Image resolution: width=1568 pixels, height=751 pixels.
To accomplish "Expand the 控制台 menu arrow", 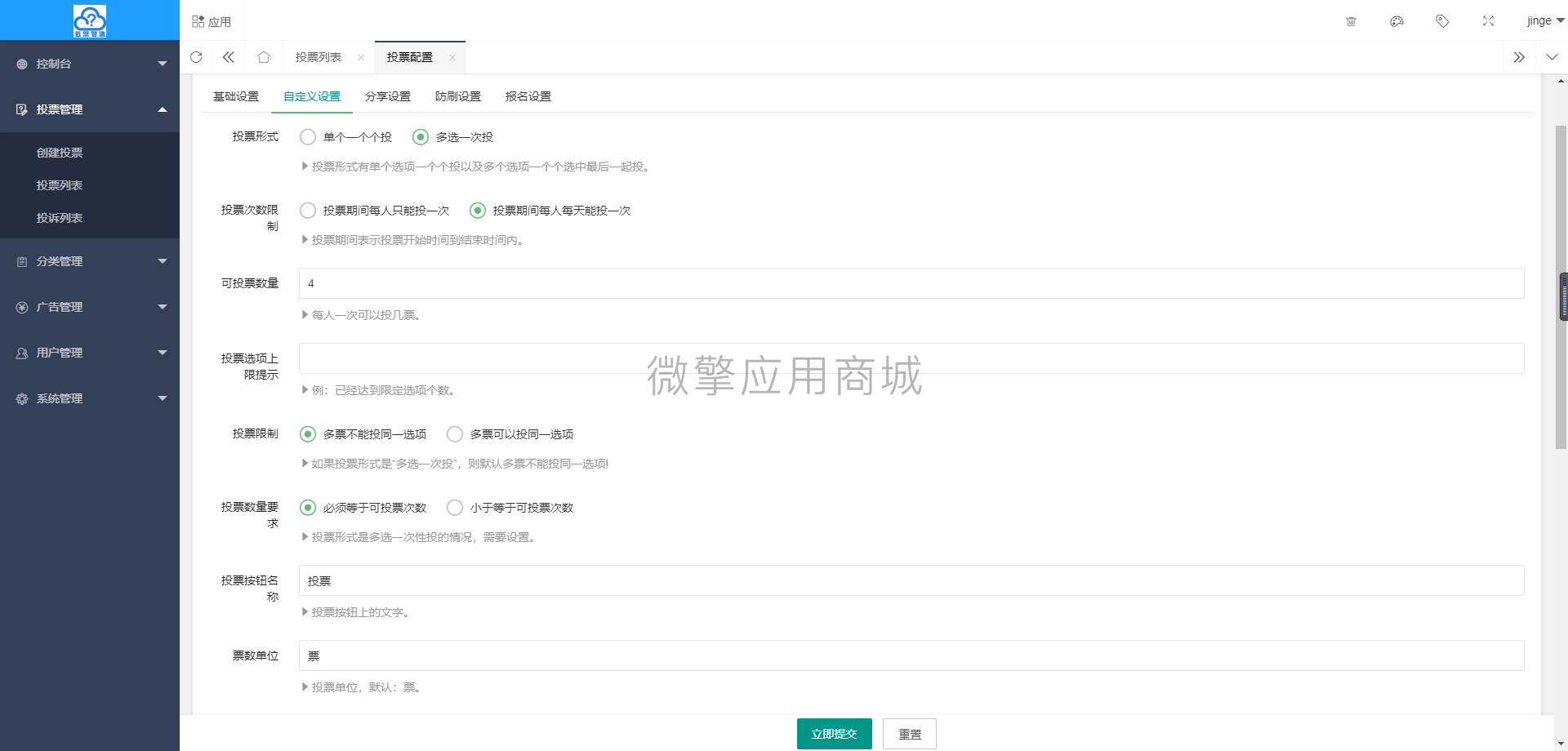I will pyautogui.click(x=163, y=64).
